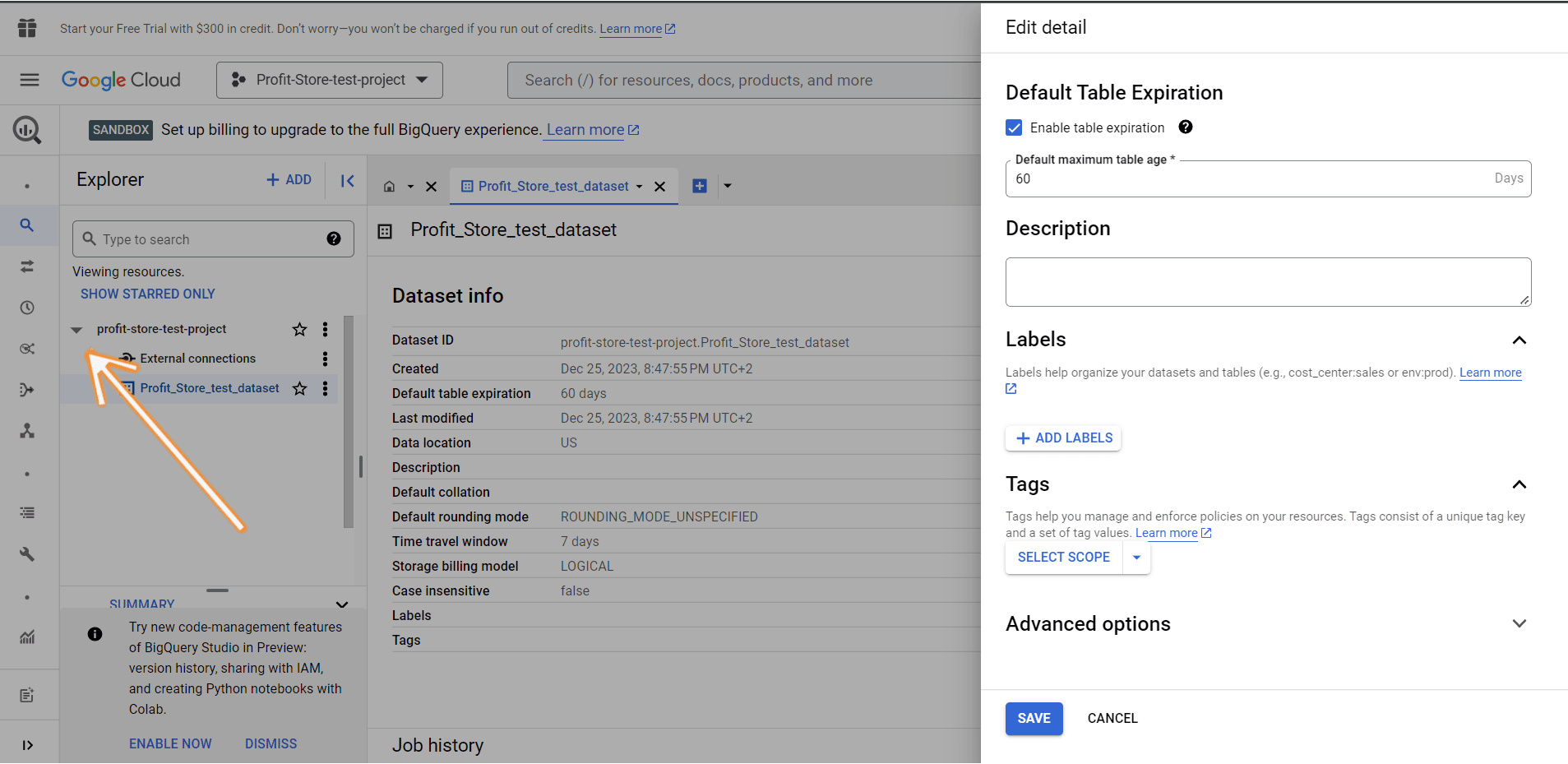Open the release notes sidebar icon

point(27,696)
